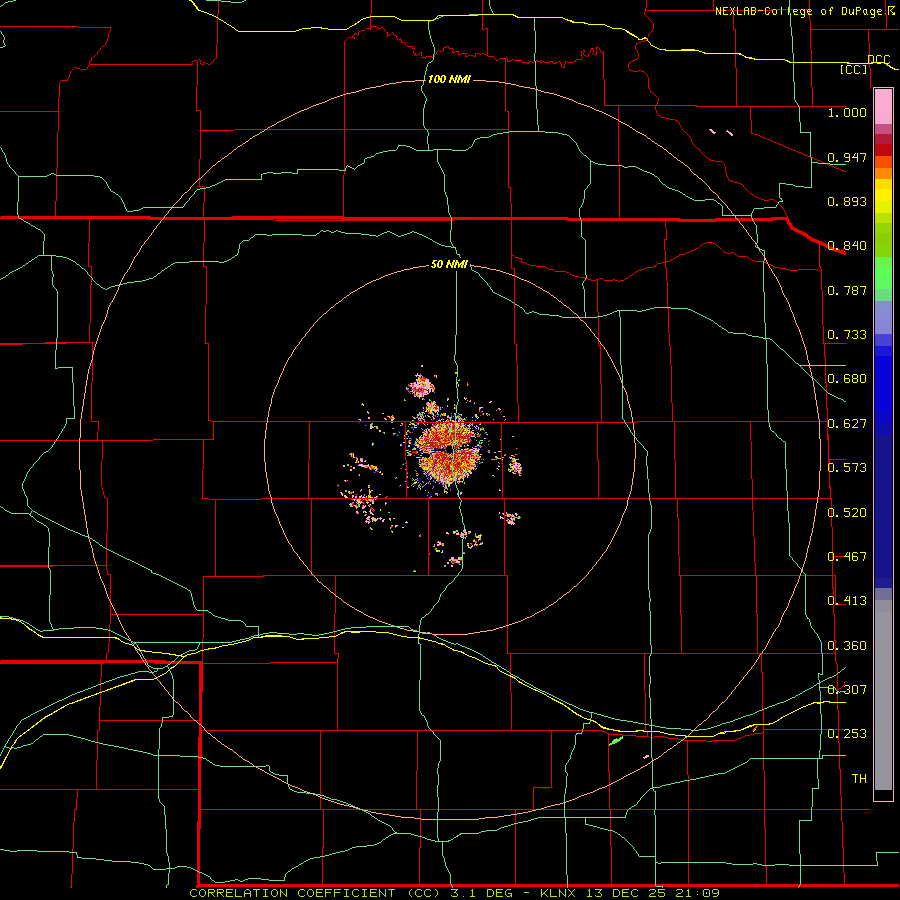Click the 0.680 value on the scale

click(x=847, y=379)
